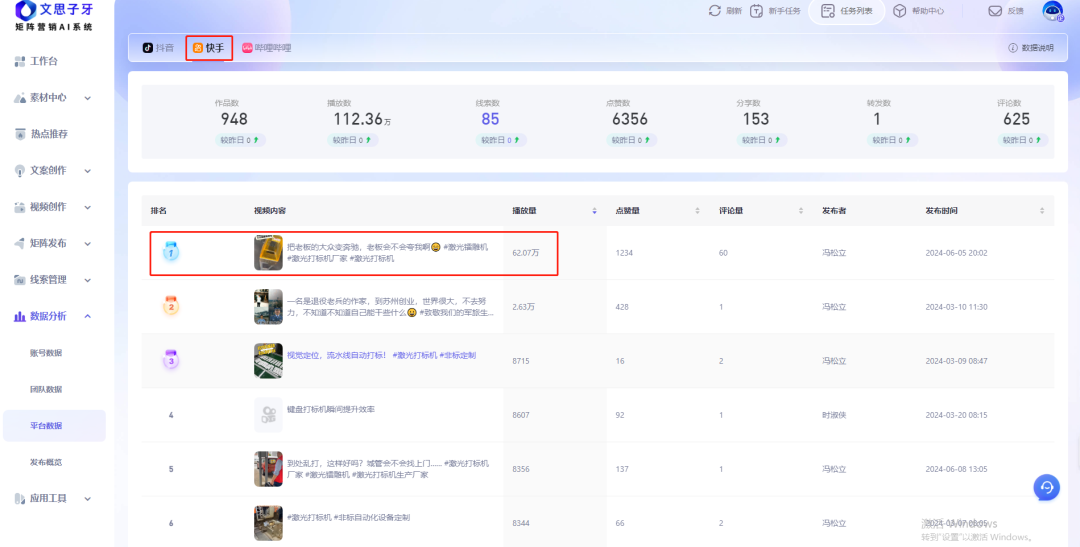Viewport: 1080px width, 547px height.
Task: Click the 素材中心 sidebar icon
Action: [20, 98]
